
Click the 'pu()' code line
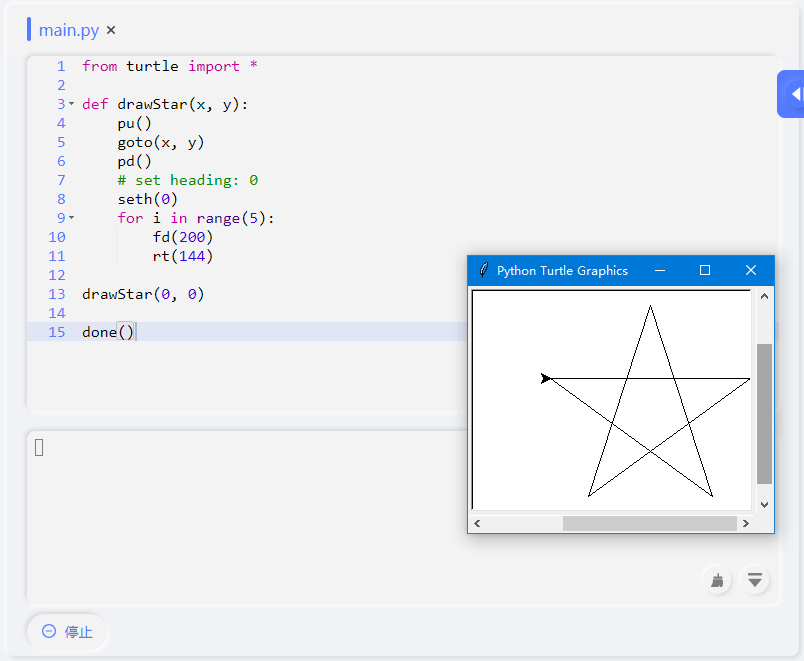134,123
